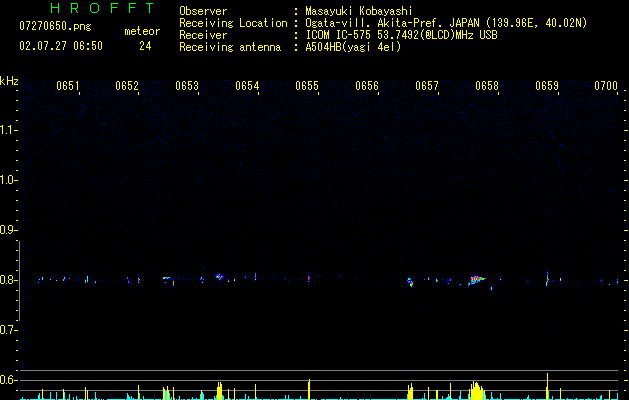Click the HROFFT title text
This screenshot has height=400, width=629.
(x=102, y=8)
